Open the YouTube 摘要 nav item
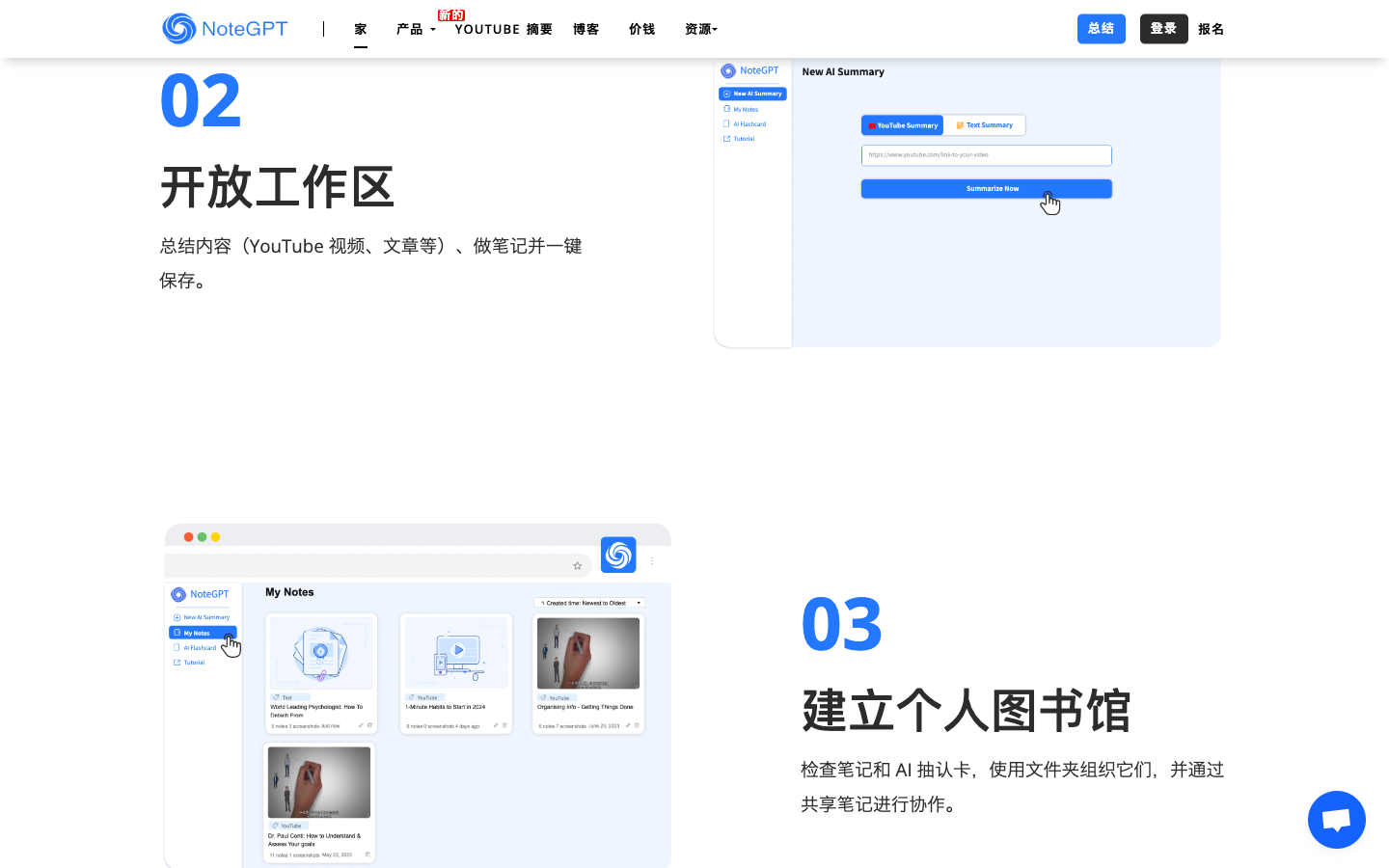The image size is (1389, 868). tap(504, 29)
